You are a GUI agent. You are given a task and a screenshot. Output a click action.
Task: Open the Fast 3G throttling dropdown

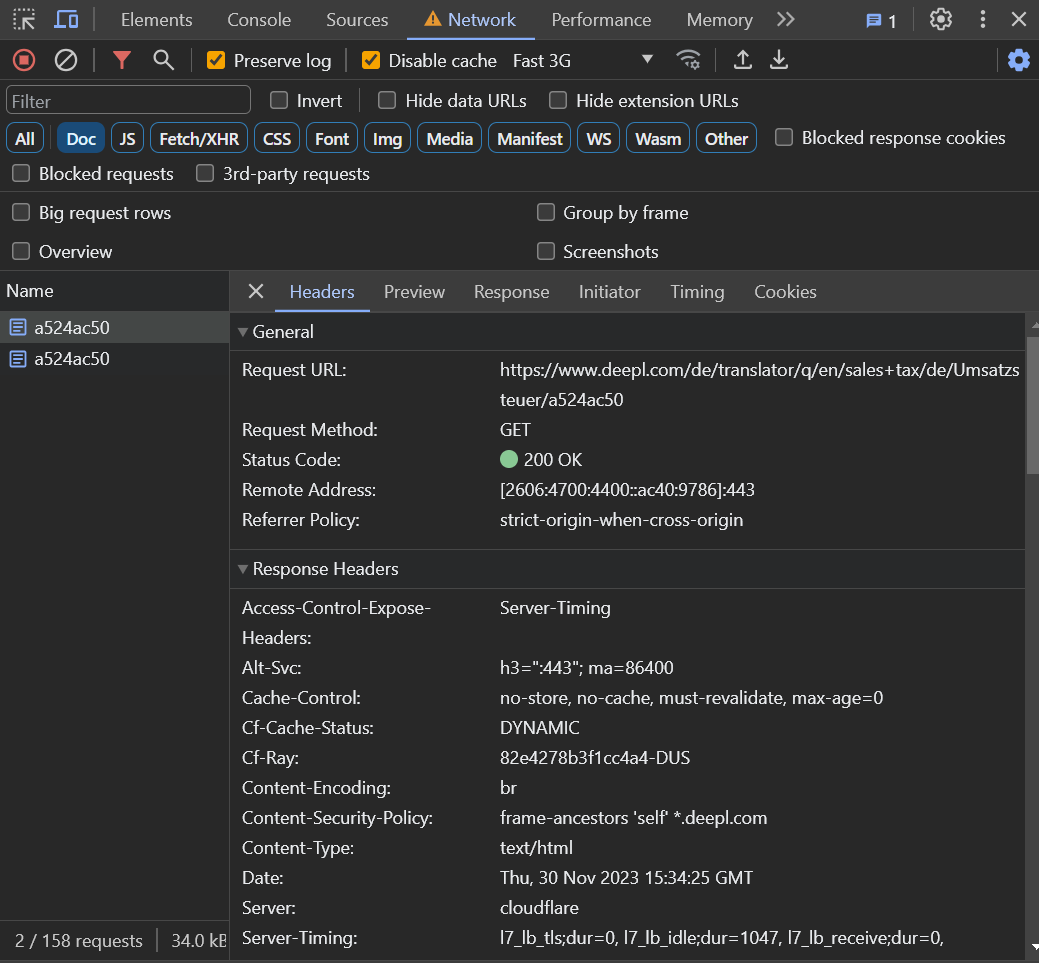click(582, 61)
